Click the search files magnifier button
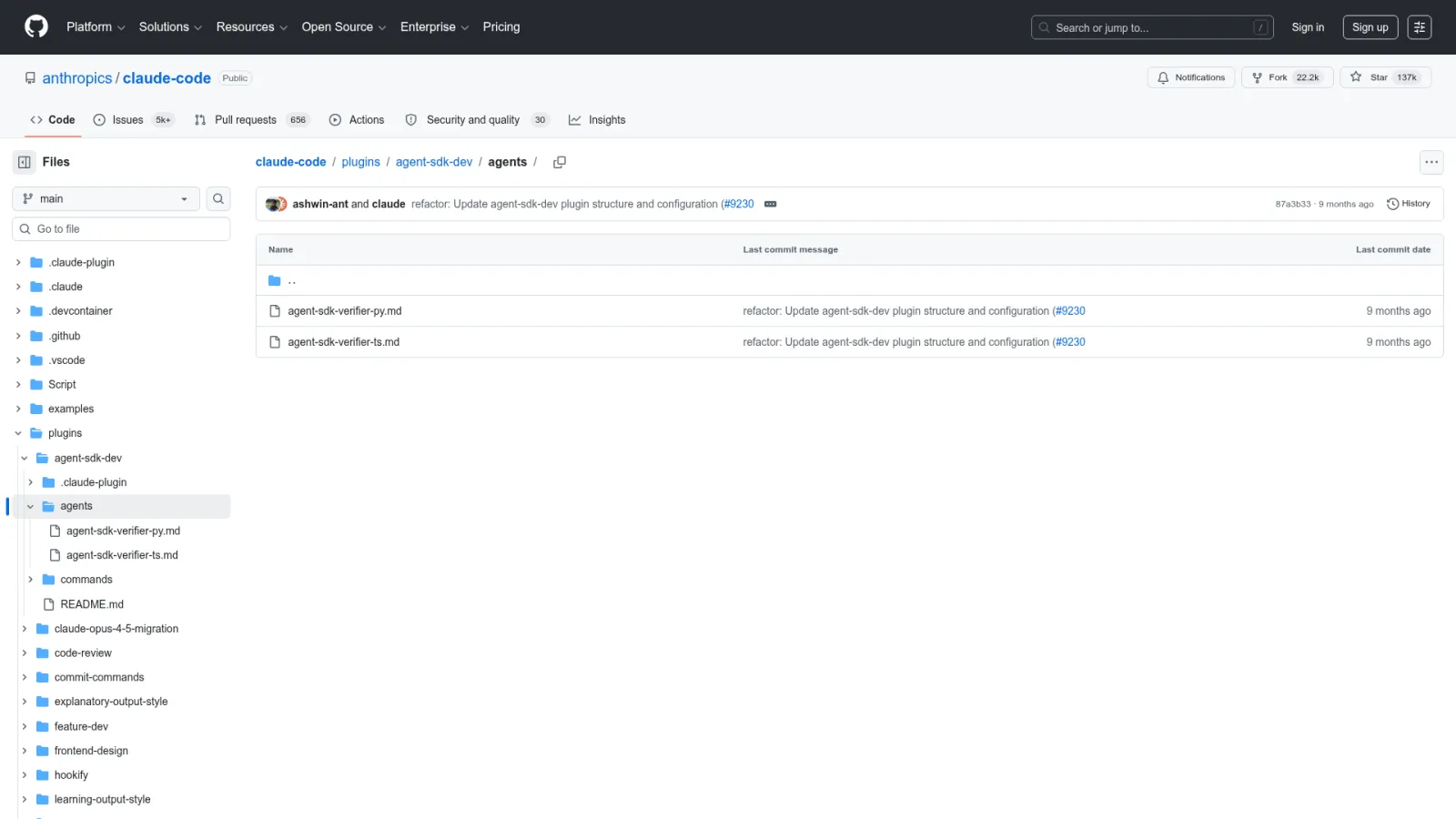The image size is (1456, 819). tap(218, 198)
